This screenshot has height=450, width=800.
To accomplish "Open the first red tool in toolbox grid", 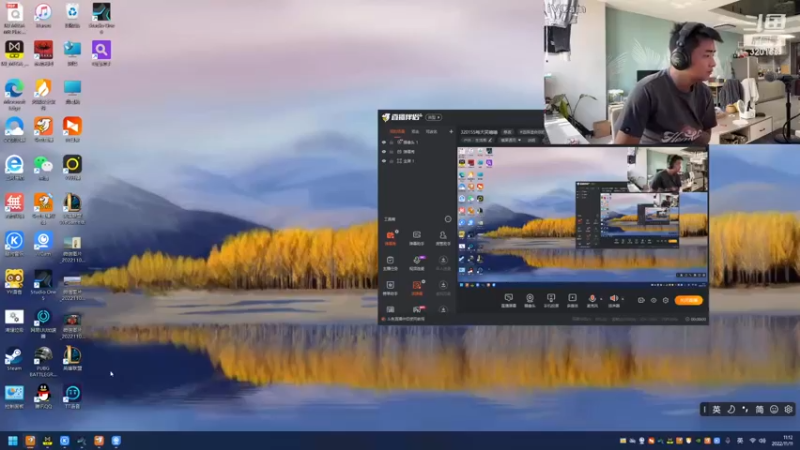I will pyautogui.click(x=390, y=237).
